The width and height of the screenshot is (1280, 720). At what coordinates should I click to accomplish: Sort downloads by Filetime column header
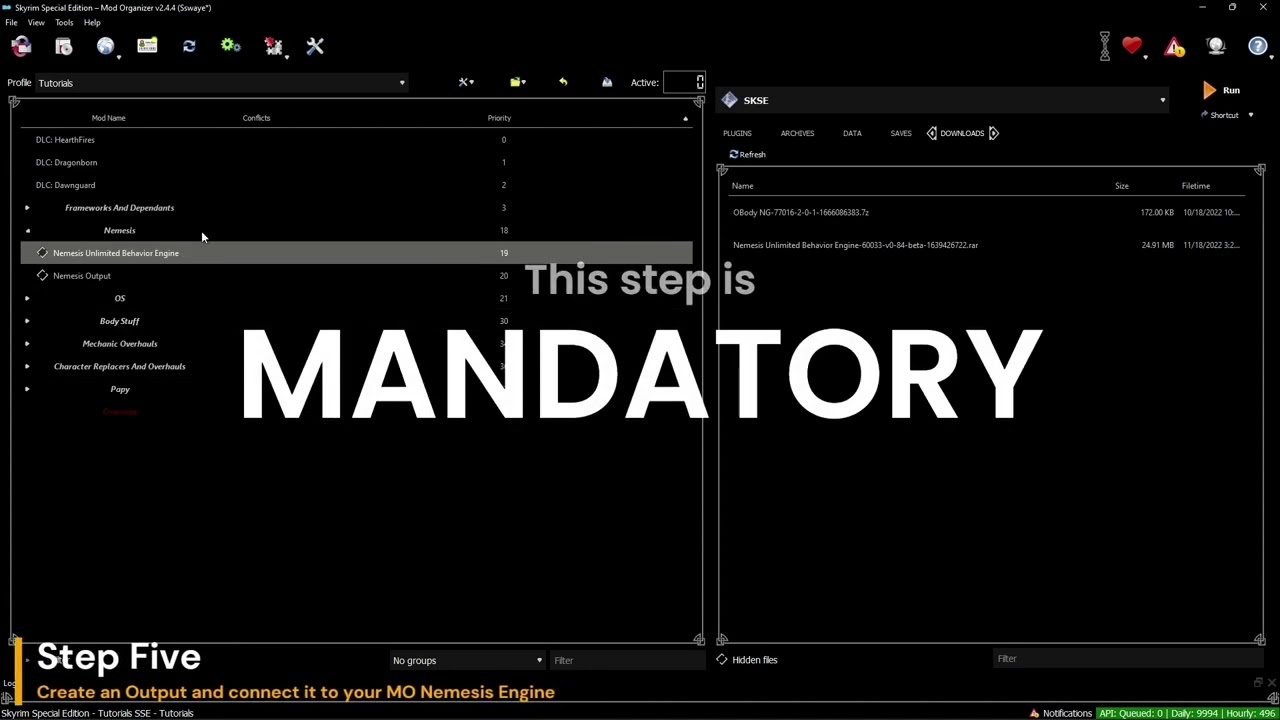(x=1196, y=186)
